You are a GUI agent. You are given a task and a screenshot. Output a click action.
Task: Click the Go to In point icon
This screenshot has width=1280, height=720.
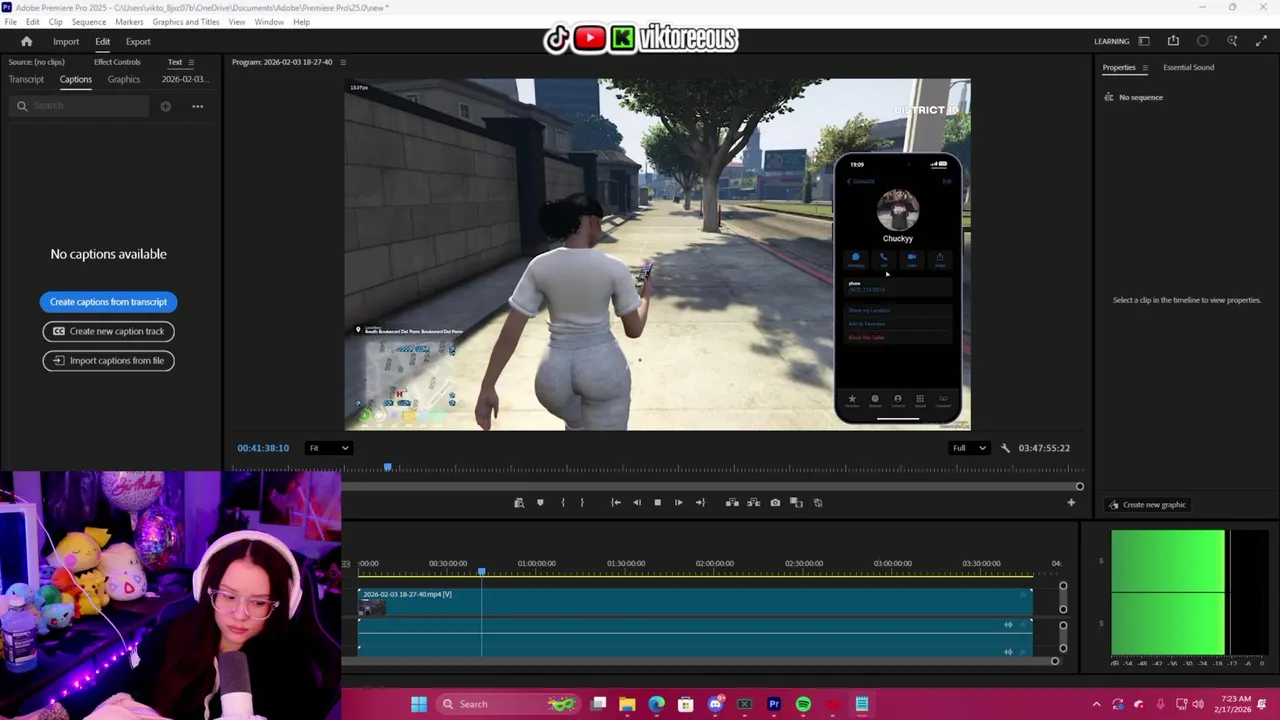[616, 503]
